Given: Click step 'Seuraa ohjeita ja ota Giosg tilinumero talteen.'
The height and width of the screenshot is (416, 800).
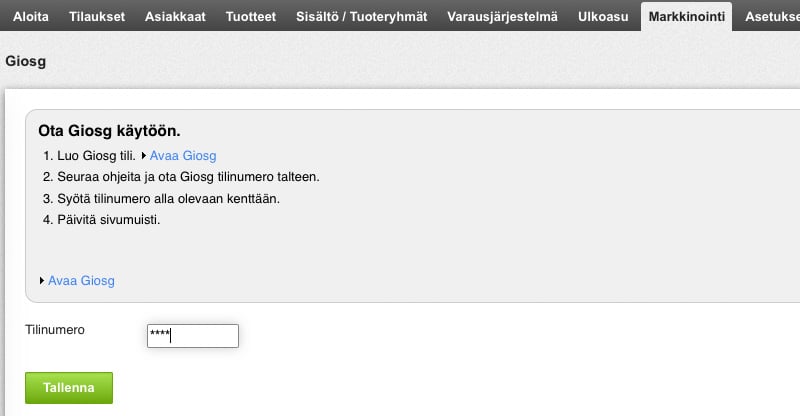Looking at the screenshot, I should click(x=188, y=177).
